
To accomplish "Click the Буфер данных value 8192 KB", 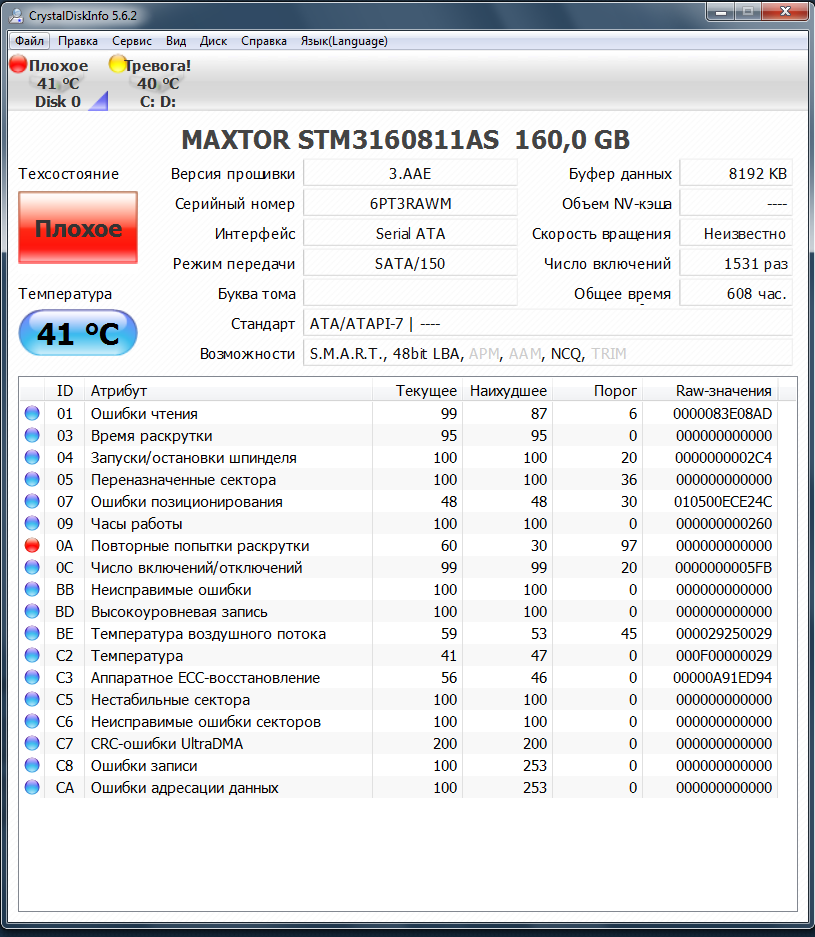I will pyautogui.click(x=736, y=173).
